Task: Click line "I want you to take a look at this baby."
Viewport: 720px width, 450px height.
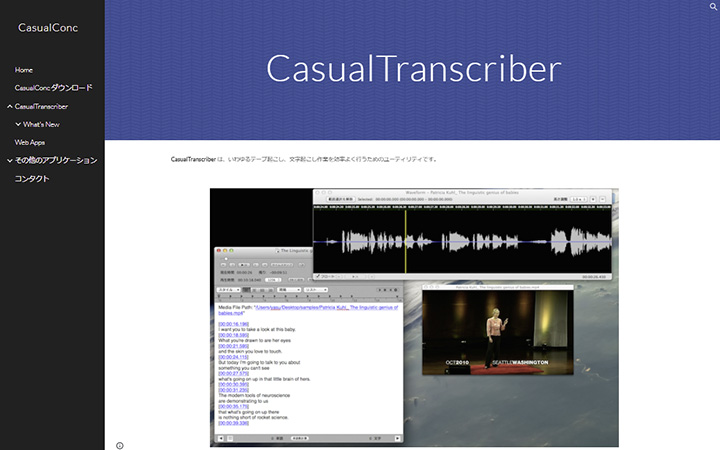Action: (x=257, y=330)
